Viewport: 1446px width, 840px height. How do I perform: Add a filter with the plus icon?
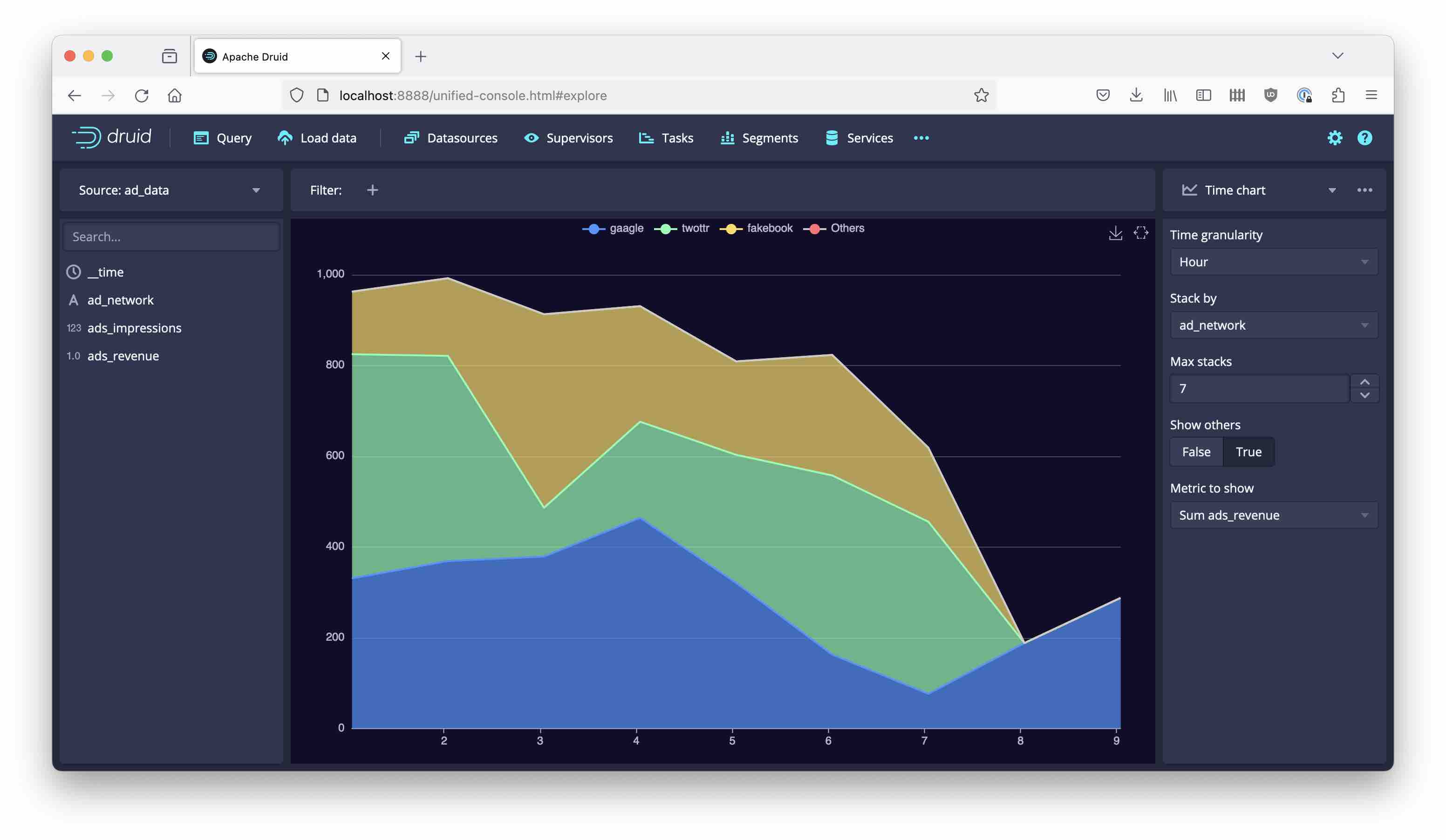click(x=372, y=190)
